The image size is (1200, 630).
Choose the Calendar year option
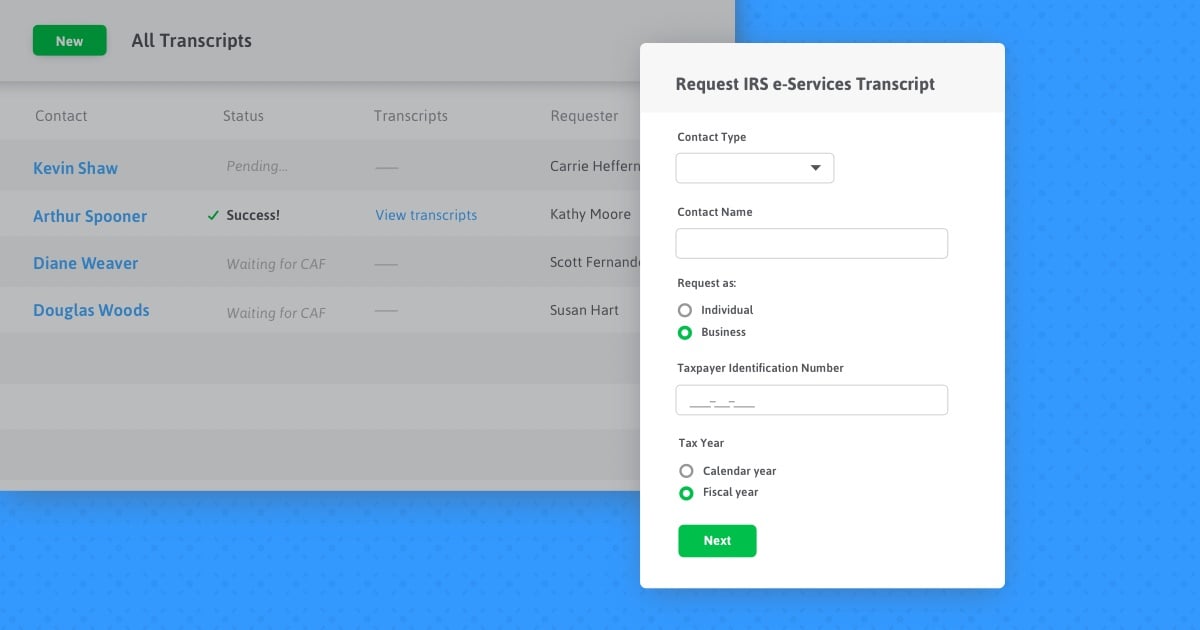686,471
